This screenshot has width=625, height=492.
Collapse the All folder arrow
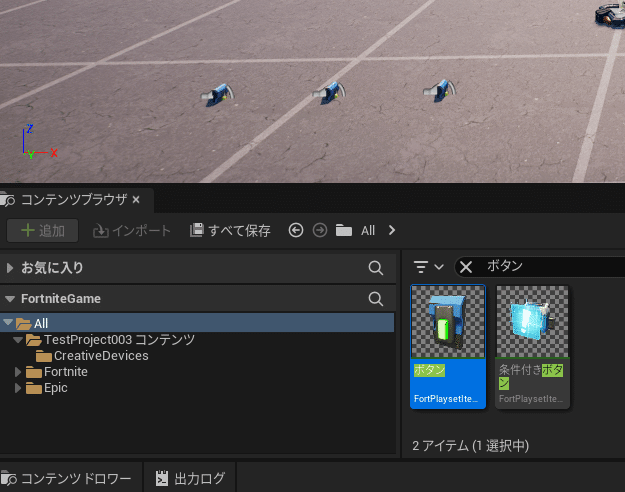coord(8,322)
